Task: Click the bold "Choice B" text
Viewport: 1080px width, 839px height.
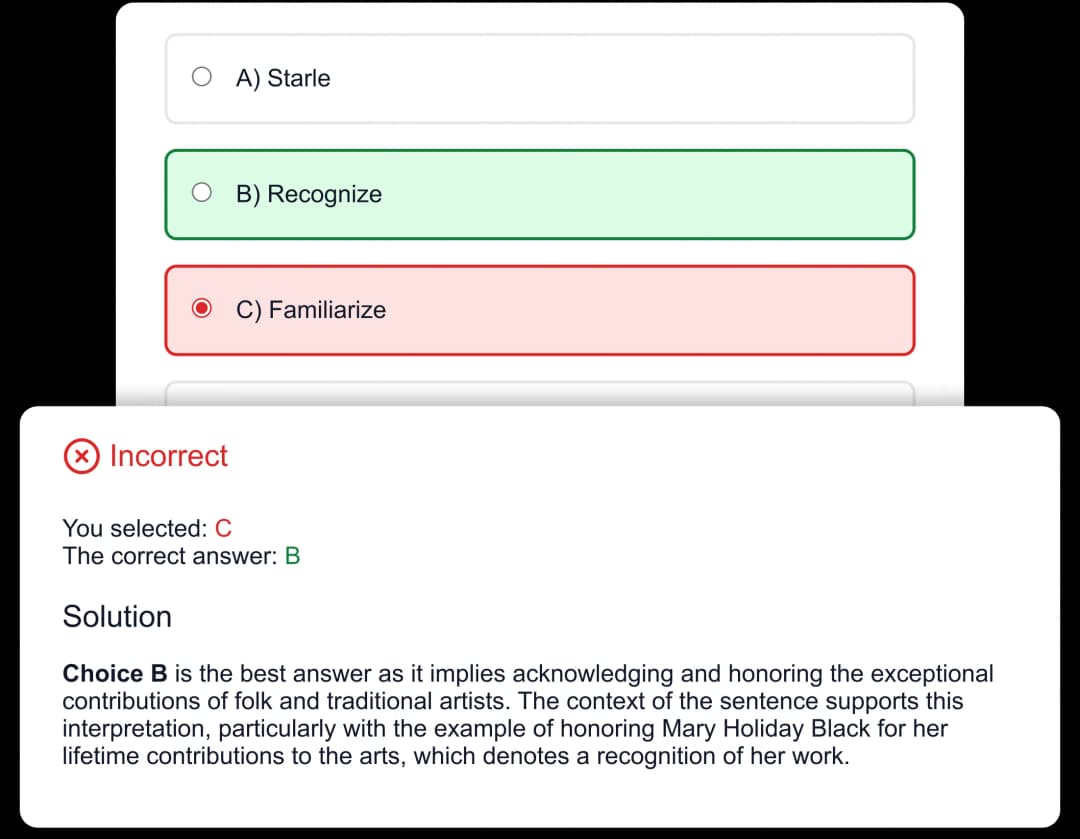Action: tap(115, 674)
